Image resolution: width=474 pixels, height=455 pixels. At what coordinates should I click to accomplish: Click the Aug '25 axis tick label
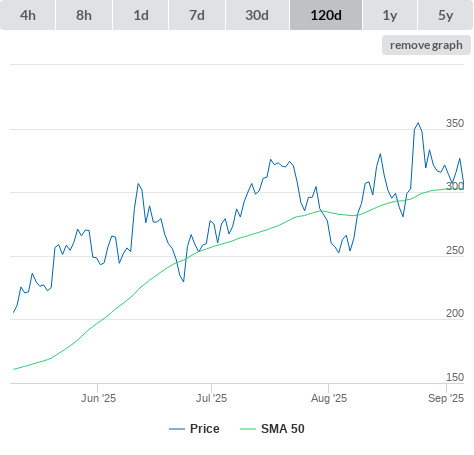click(x=329, y=398)
